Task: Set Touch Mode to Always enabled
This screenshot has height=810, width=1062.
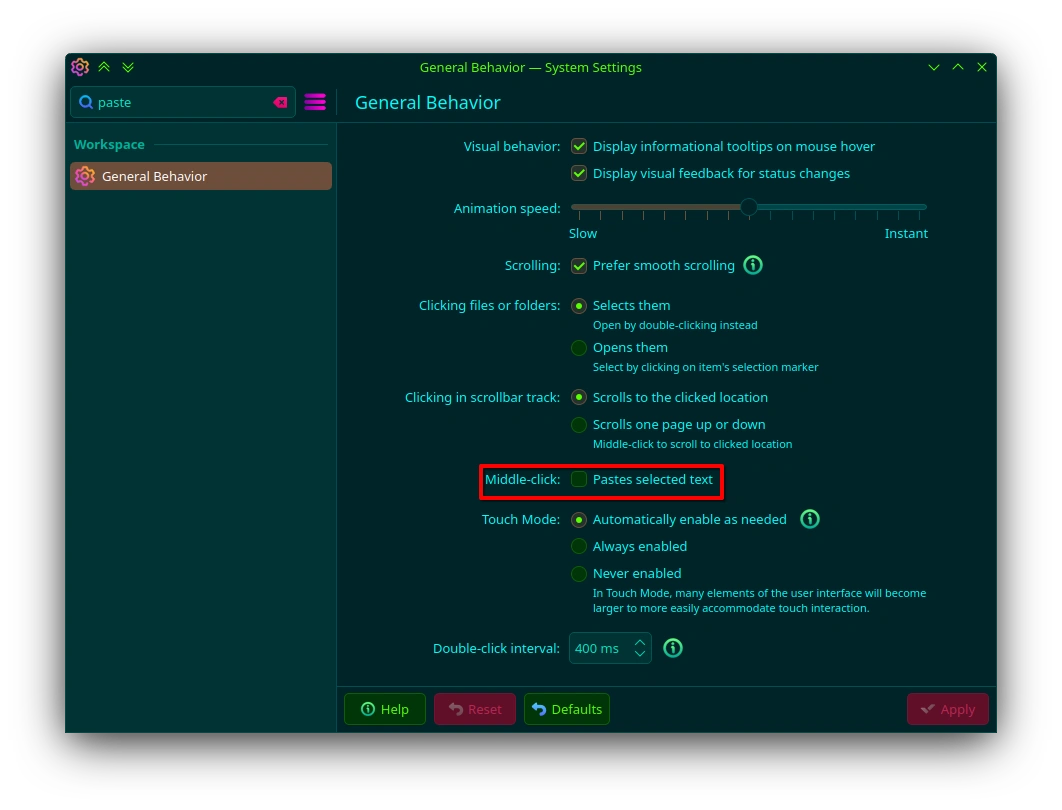Action: [579, 547]
